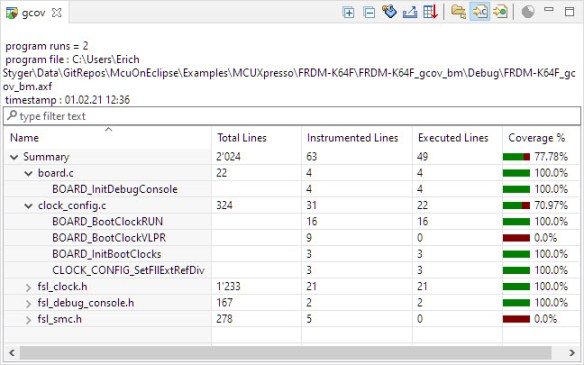The image size is (584, 365).
Task: Click the type filter text field
Action: coord(292,116)
